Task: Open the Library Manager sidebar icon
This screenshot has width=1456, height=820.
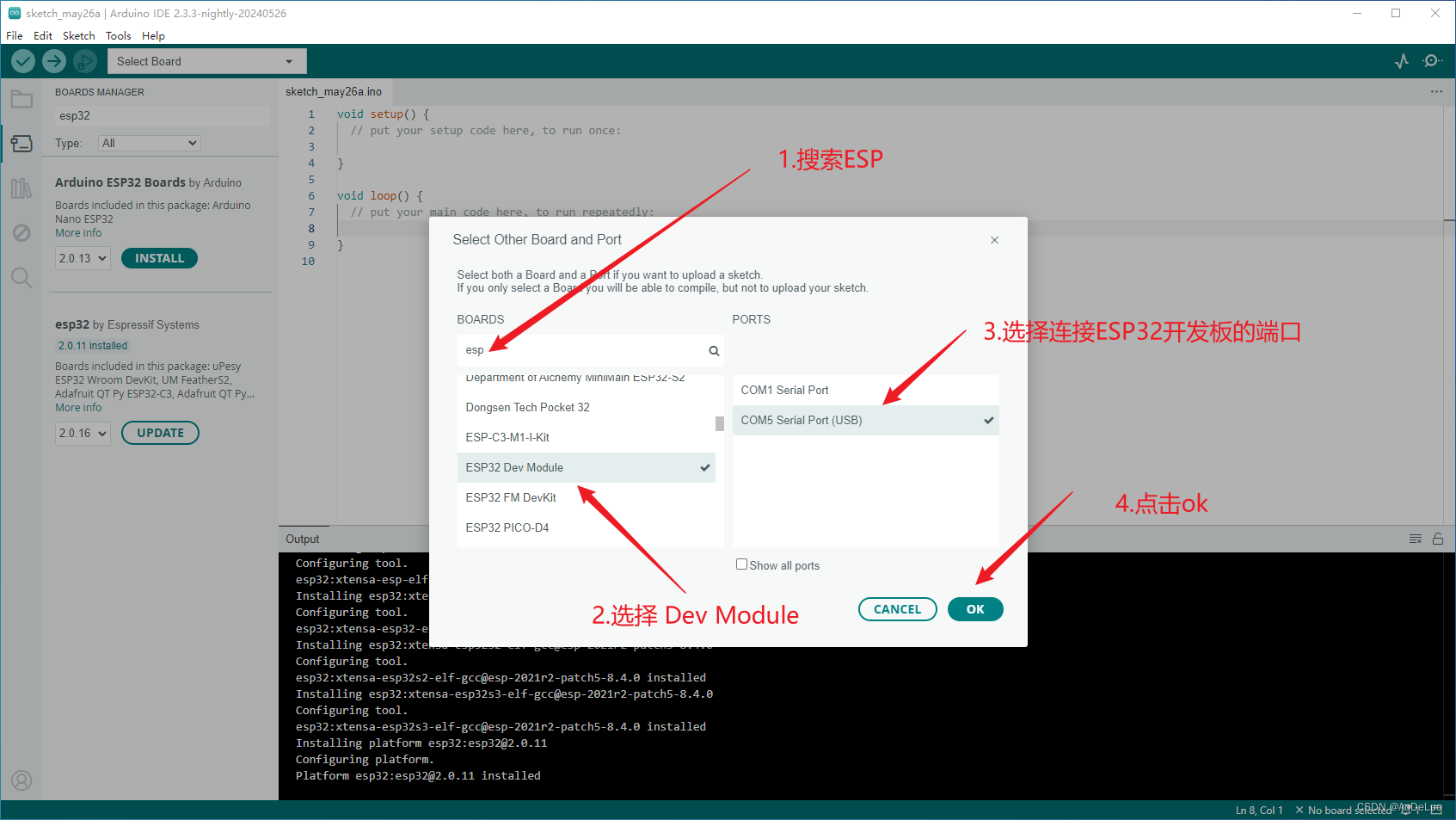Action: coord(22,188)
